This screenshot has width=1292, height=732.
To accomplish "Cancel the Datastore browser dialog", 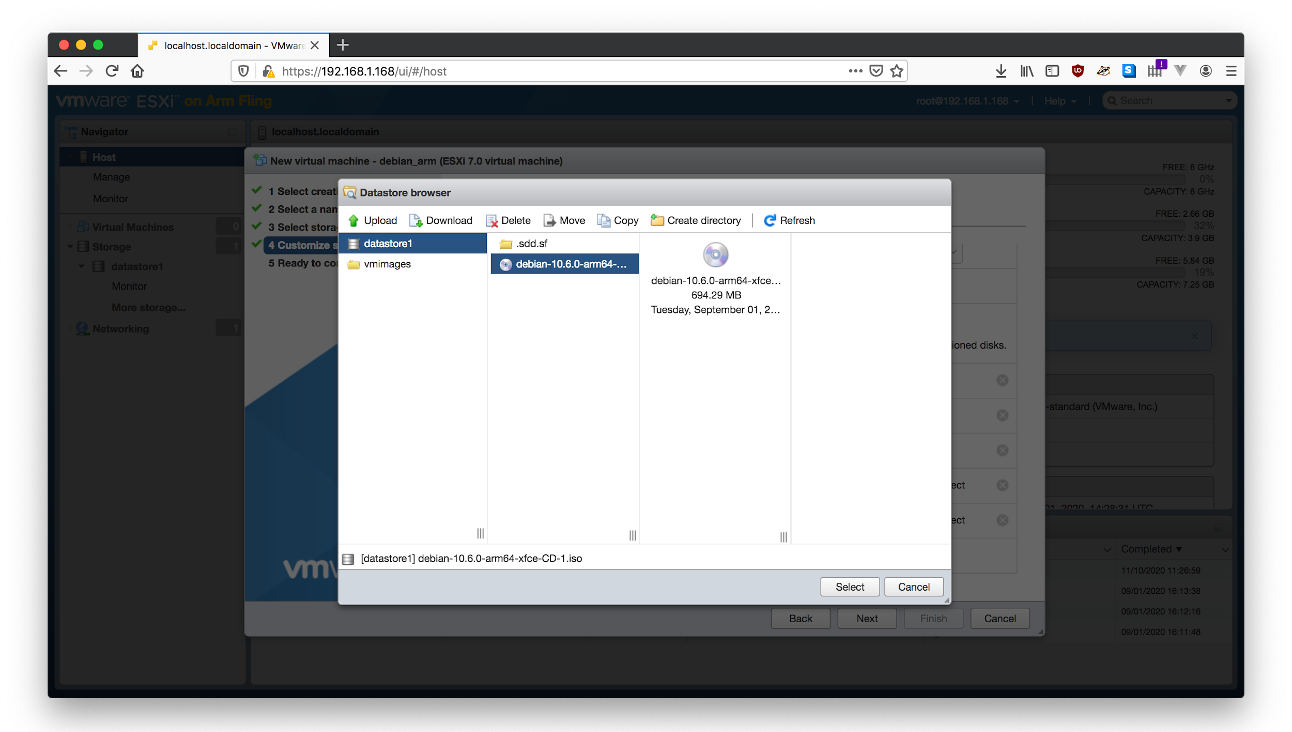I will [914, 587].
